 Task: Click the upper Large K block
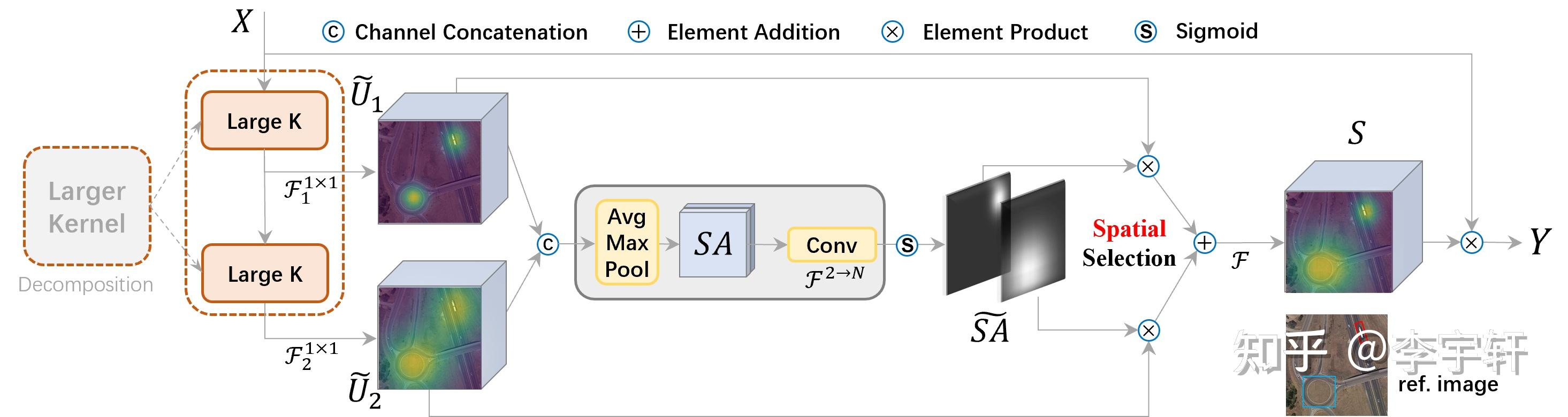(x=264, y=121)
